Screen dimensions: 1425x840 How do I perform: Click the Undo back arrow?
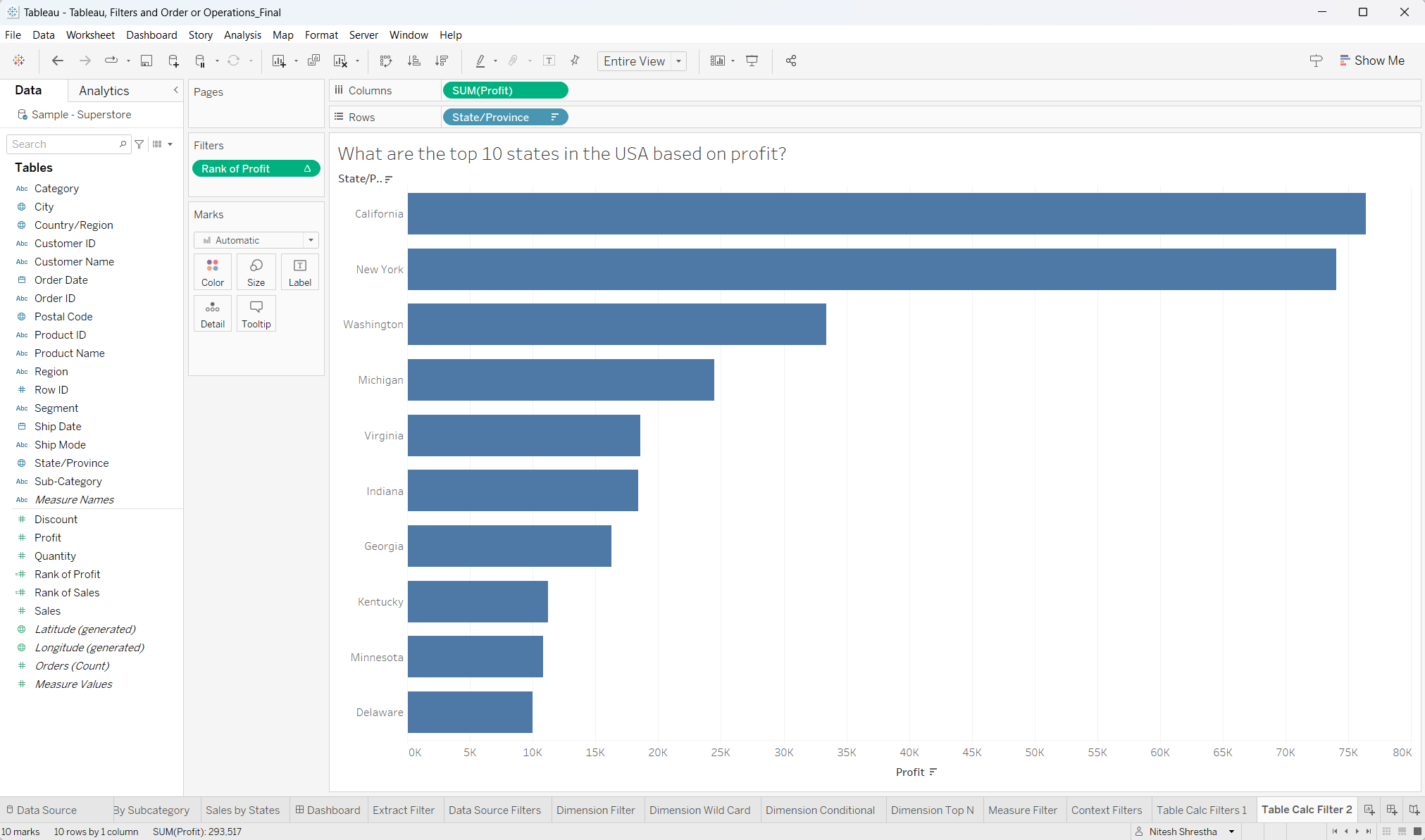pyautogui.click(x=58, y=61)
